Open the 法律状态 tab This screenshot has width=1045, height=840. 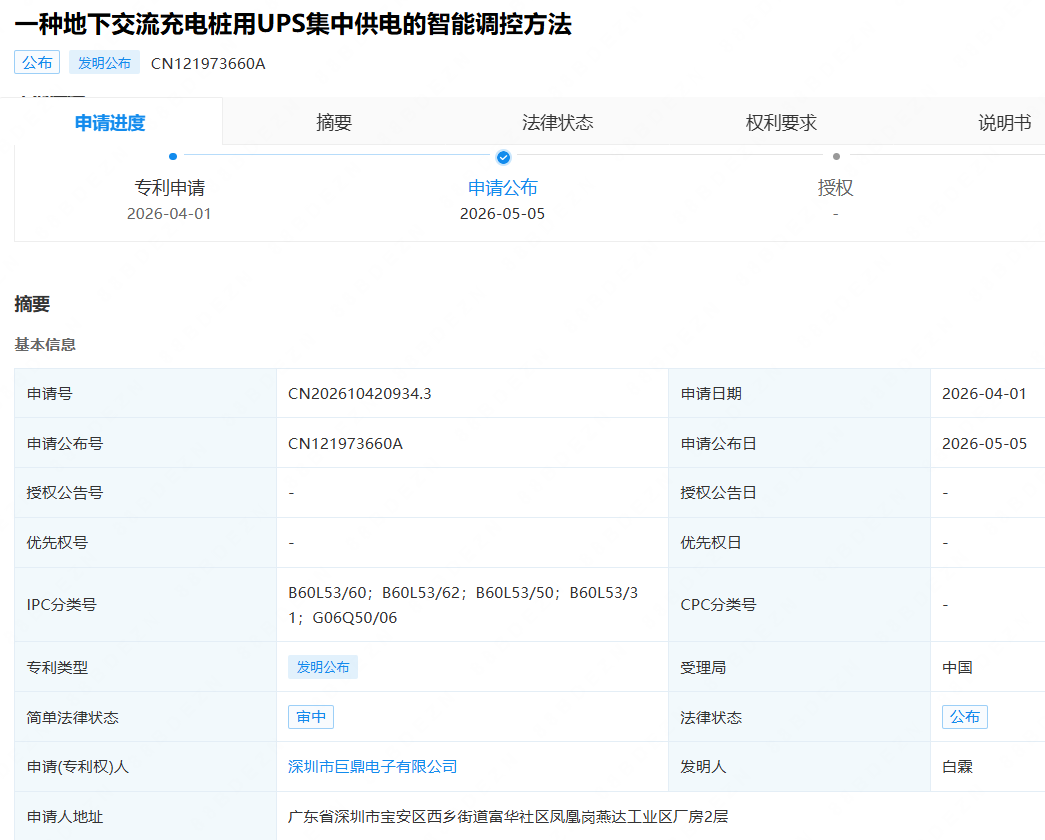coord(557,123)
